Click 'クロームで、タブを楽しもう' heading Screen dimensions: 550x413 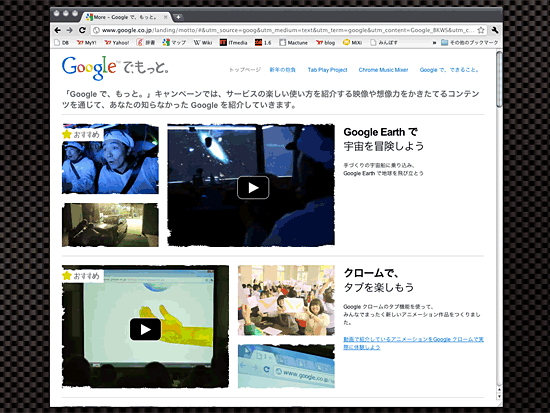tap(379, 280)
